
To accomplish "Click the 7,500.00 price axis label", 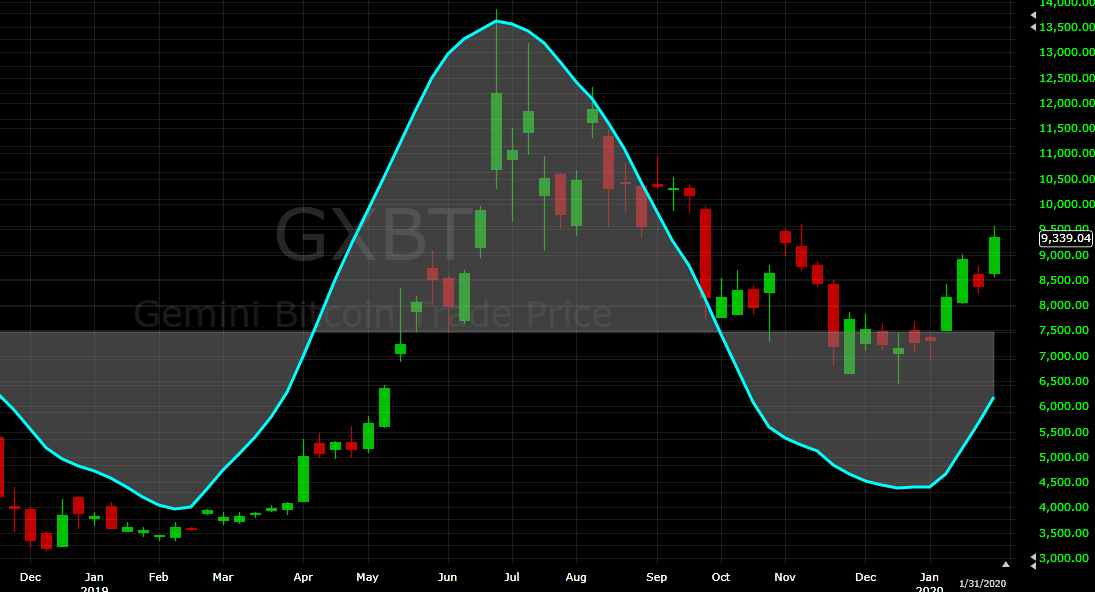I will 1064,331.
